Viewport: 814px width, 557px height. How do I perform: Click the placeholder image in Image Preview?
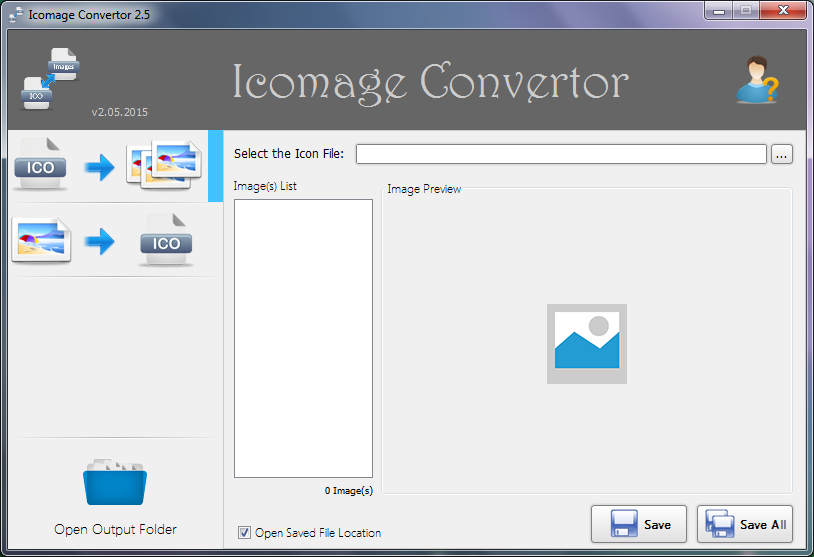pyautogui.click(x=587, y=344)
